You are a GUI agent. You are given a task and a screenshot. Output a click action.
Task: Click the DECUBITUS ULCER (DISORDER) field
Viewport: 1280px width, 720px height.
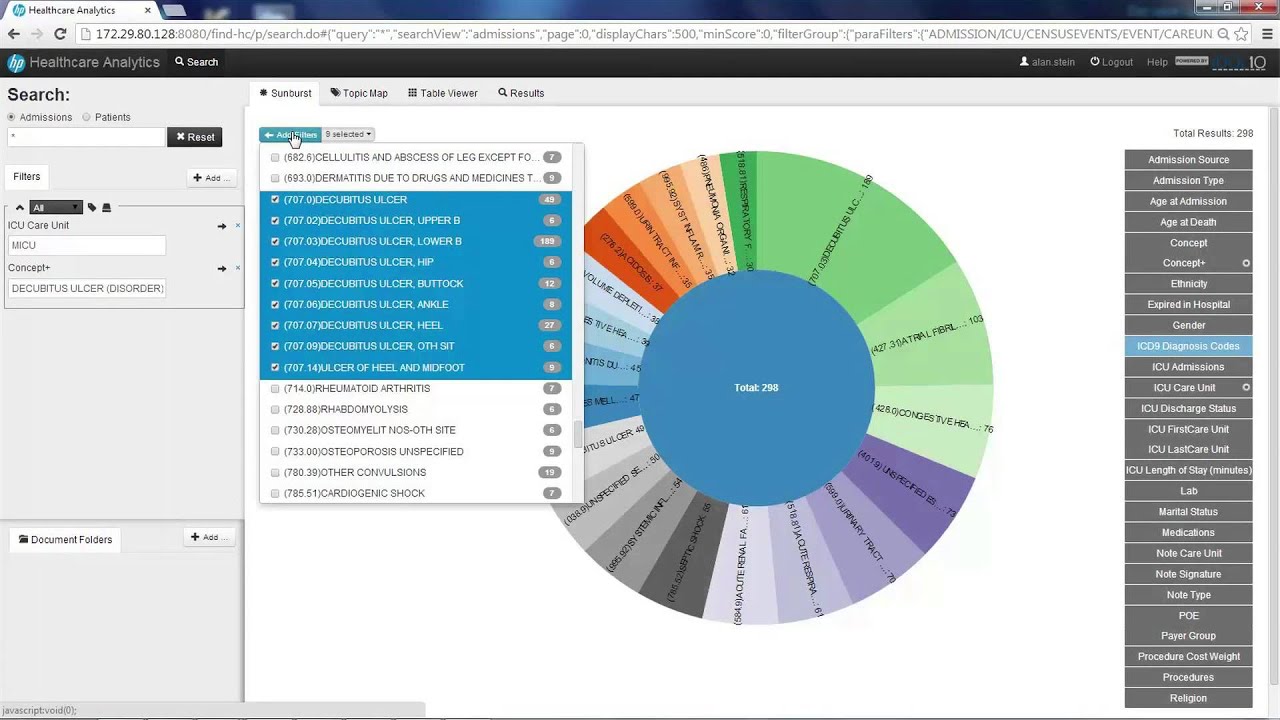87,288
